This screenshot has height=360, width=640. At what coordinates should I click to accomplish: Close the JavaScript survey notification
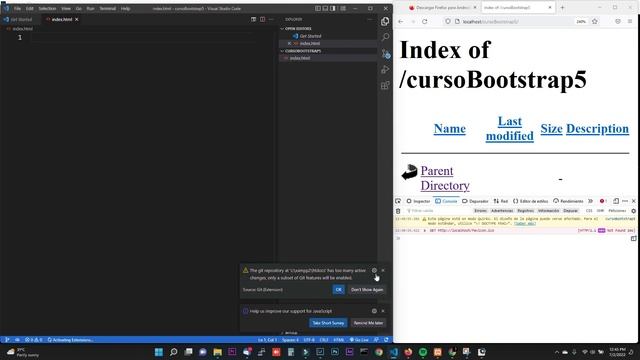(x=383, y=311)
